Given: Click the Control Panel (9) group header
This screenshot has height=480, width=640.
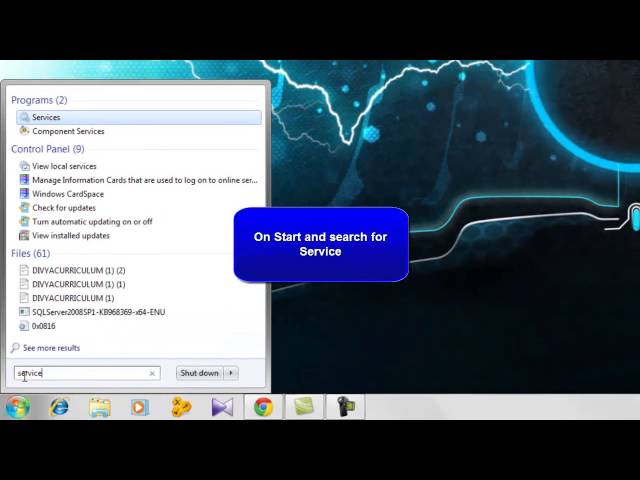Looking at the screenshot, I should tap(48, 149).
